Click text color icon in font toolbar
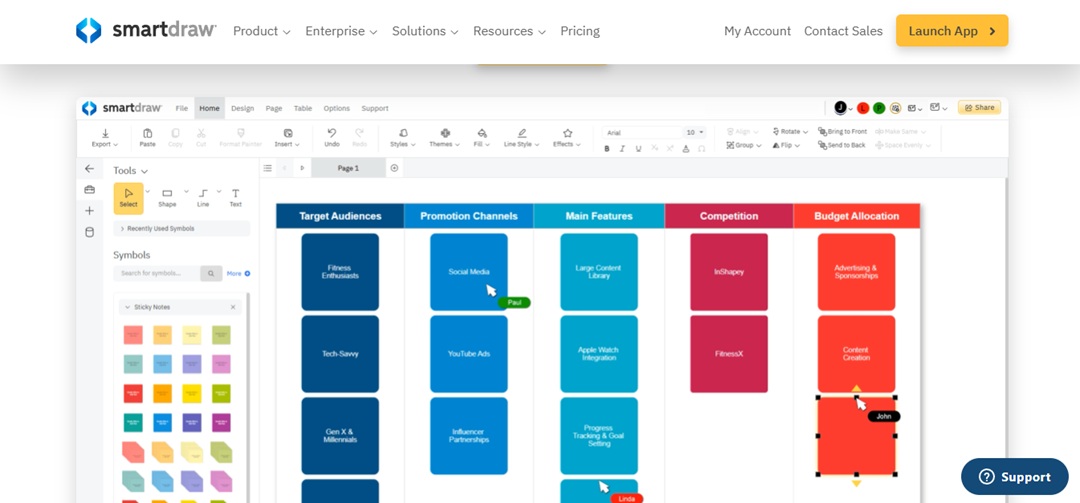The width and height of the screenshot is (1080, 503). [x=686, y=149]
